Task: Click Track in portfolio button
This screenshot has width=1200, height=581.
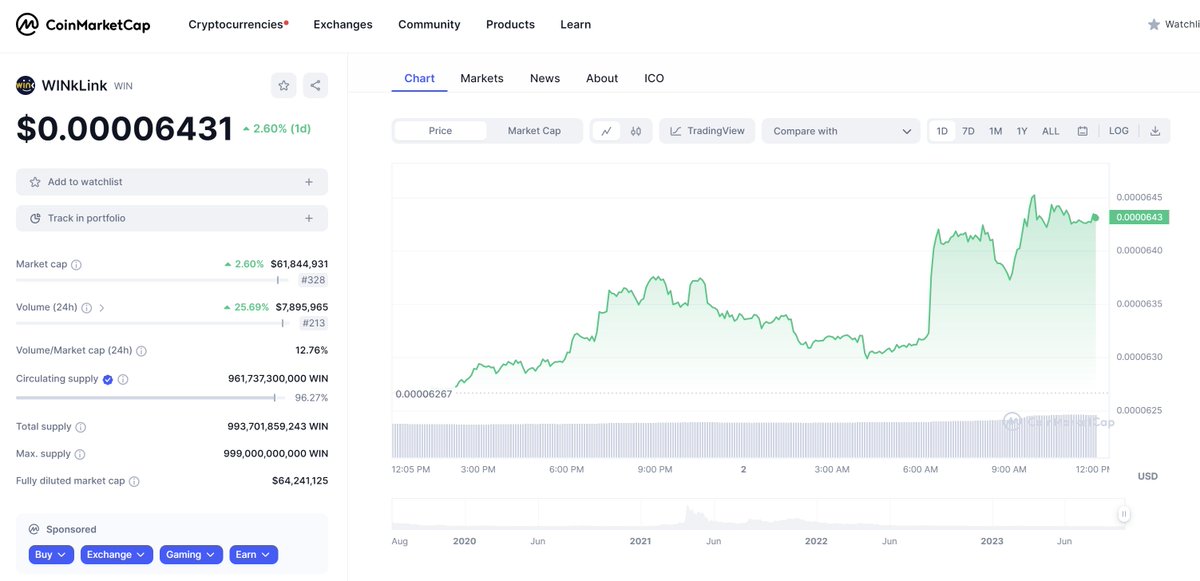Action: (x=172, y=218)
